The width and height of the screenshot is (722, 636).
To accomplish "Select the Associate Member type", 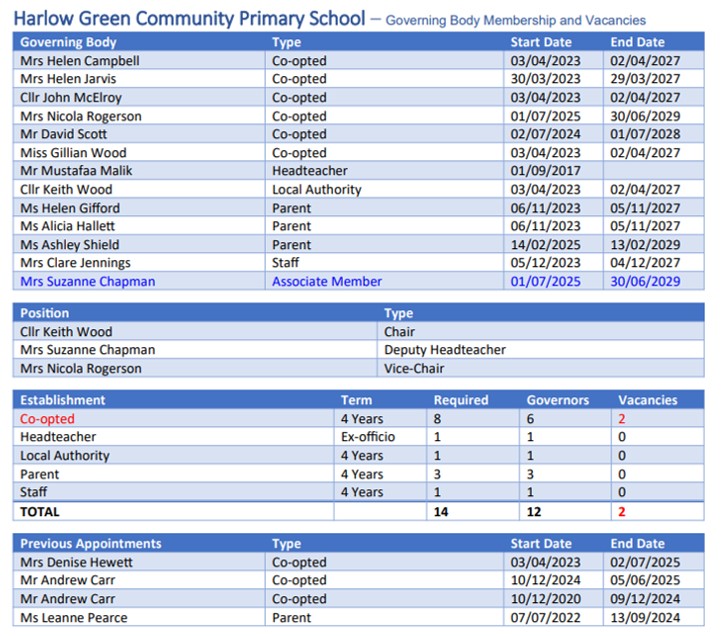I will (327, 281).
